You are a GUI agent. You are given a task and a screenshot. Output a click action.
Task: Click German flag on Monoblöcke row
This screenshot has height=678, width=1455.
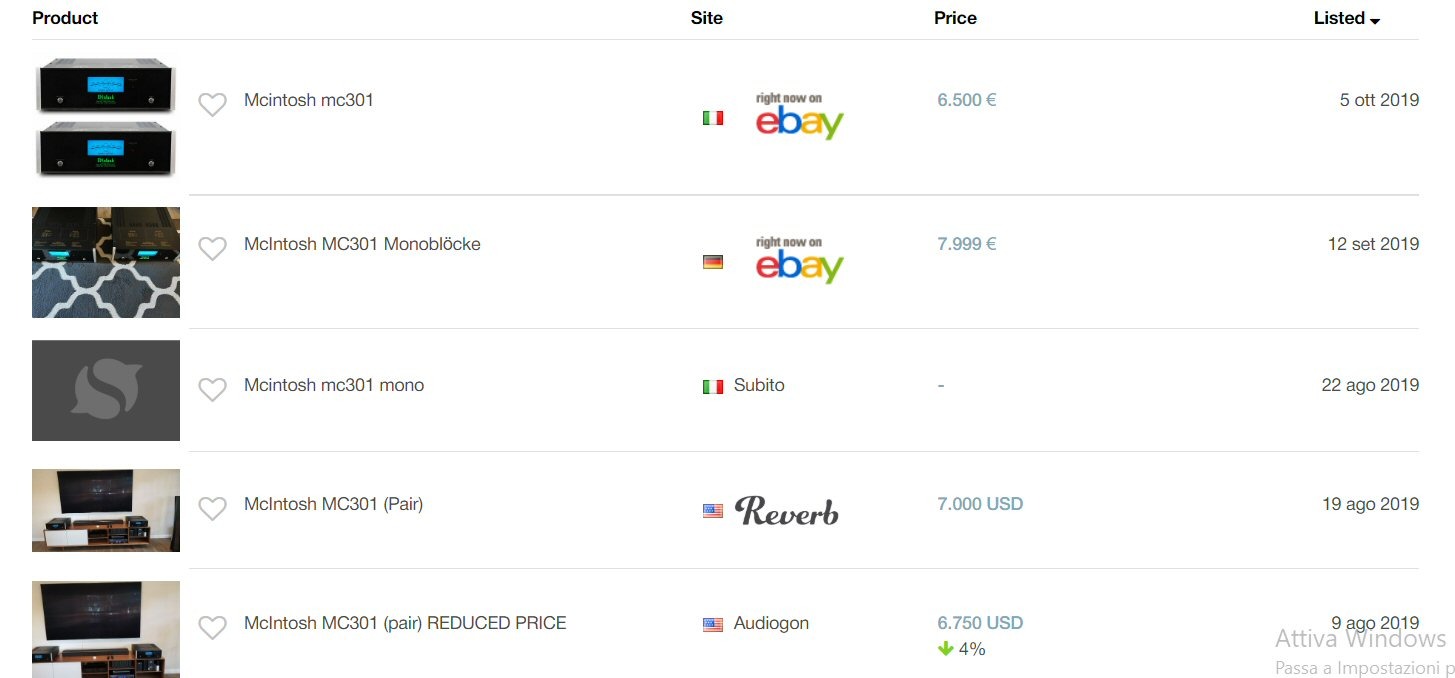click(x=713, y=262)
